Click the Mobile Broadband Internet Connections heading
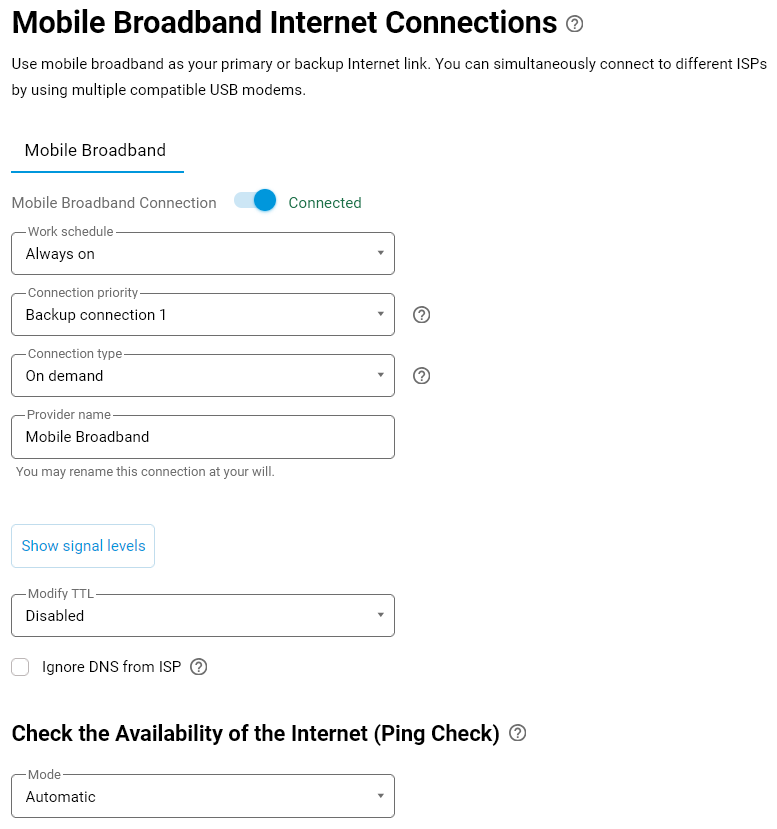This screenshot has height=829, width=777. 284,22
